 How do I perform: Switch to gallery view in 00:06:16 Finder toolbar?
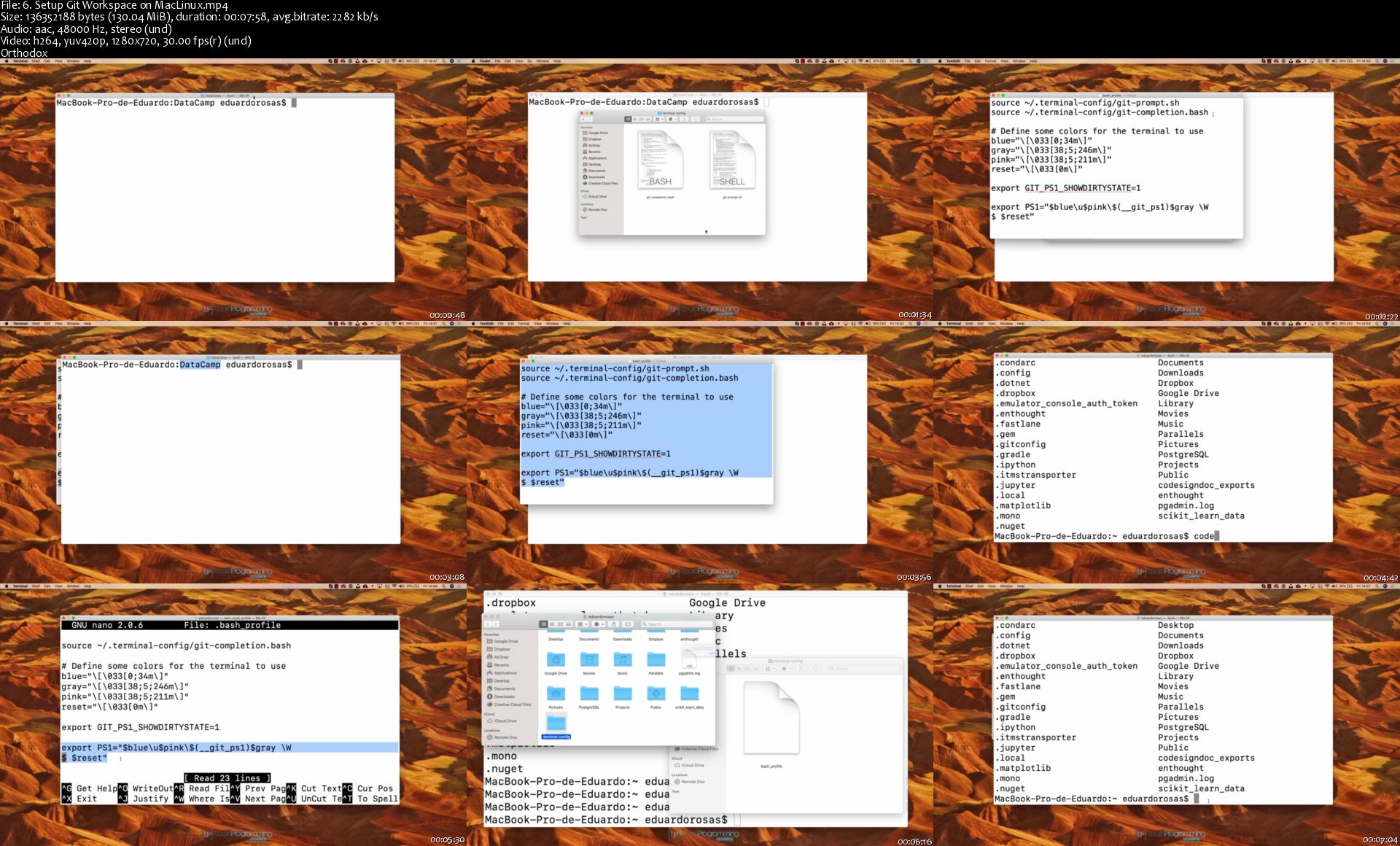click(568, 624)
